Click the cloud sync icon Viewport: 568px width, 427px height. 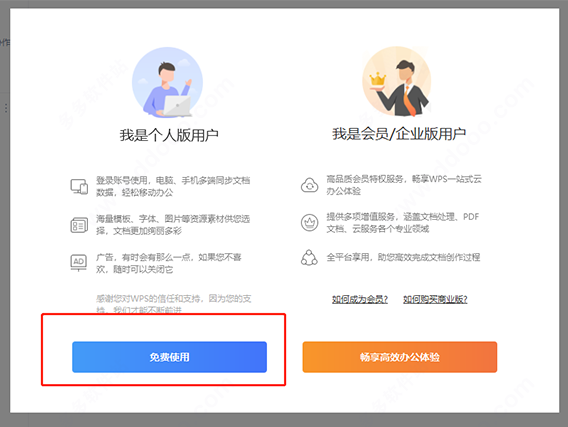[309, 185]
